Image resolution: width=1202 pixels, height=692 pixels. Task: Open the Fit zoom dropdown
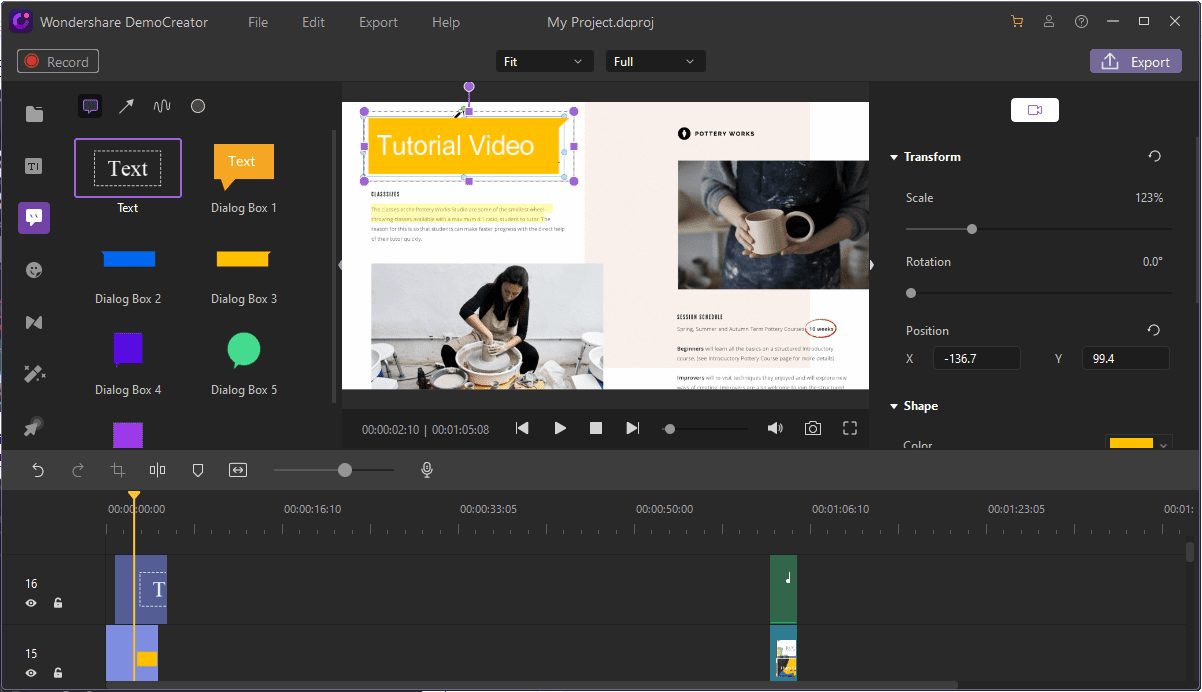545,62
